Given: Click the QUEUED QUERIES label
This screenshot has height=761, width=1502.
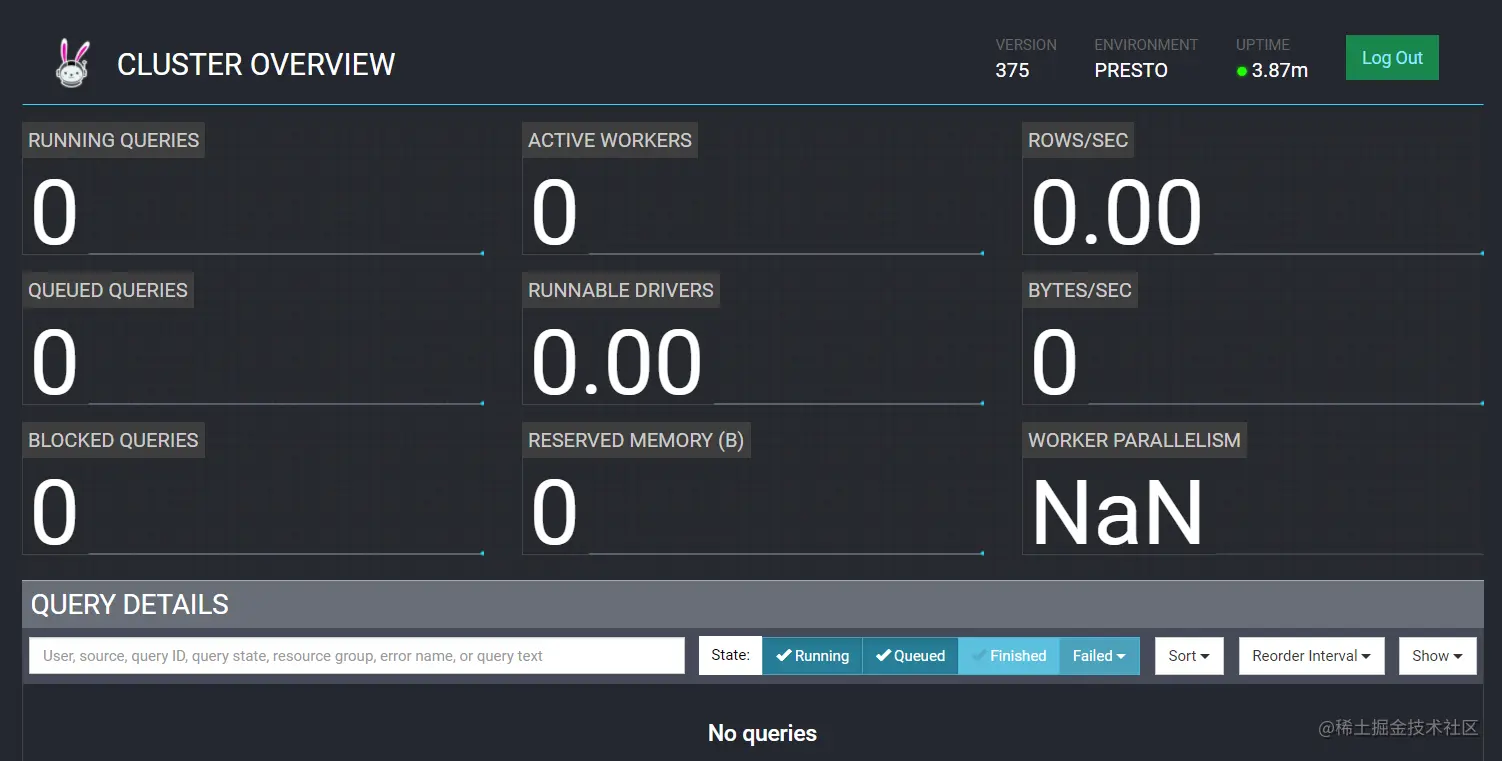Looking at the screenshot, I should 108,290.
